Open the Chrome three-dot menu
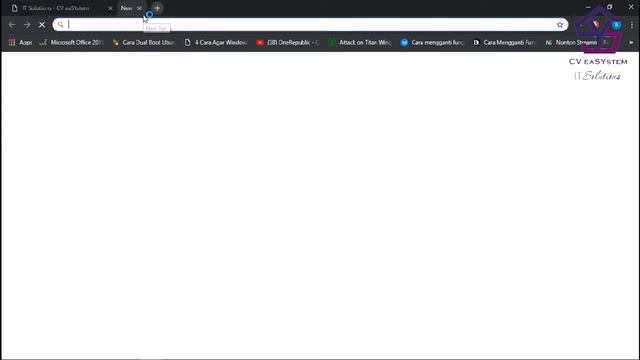 pos(631,25)
